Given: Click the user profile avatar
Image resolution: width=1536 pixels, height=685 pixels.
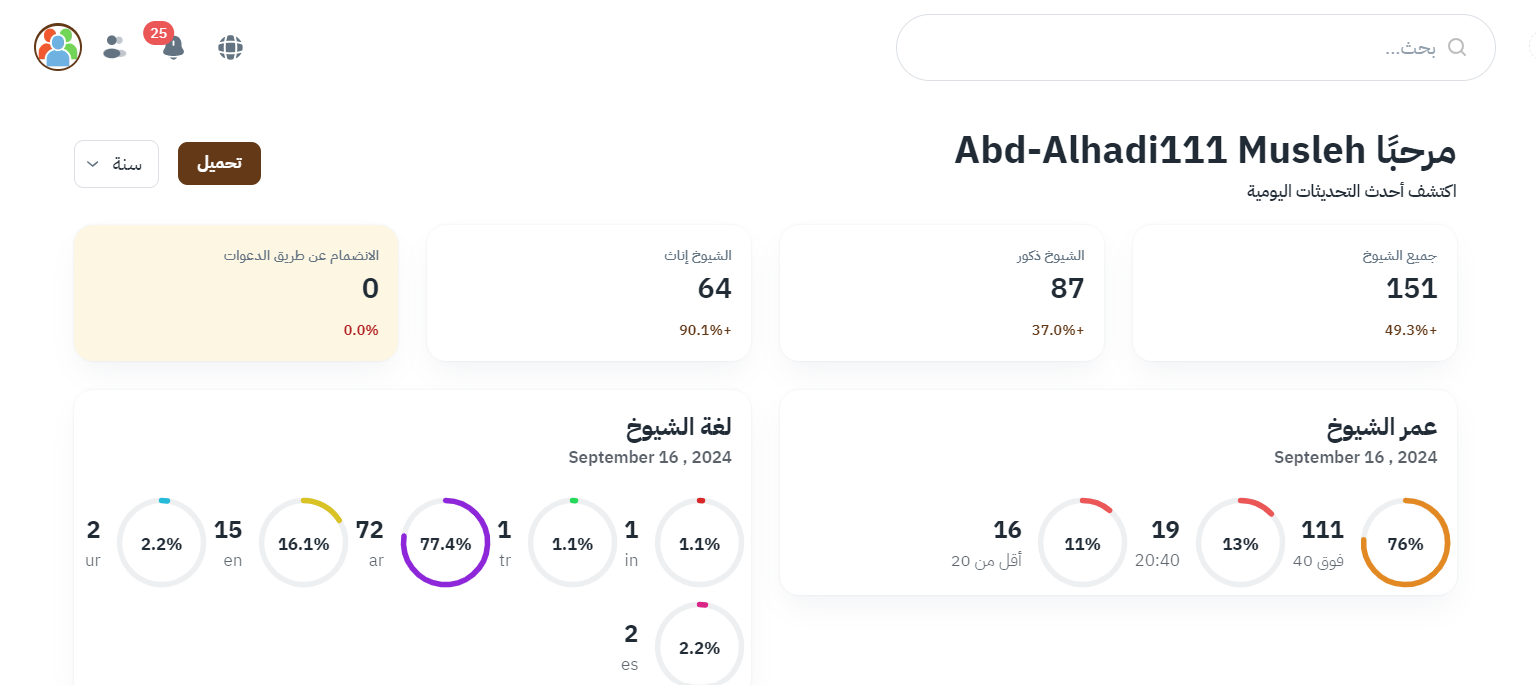Looking at the screenshot, I should [x=58, y=47].
